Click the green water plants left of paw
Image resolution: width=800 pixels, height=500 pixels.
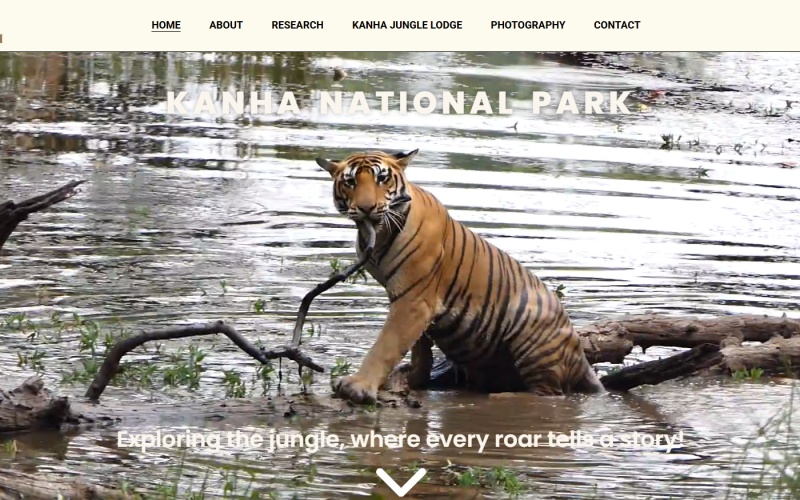184,367
